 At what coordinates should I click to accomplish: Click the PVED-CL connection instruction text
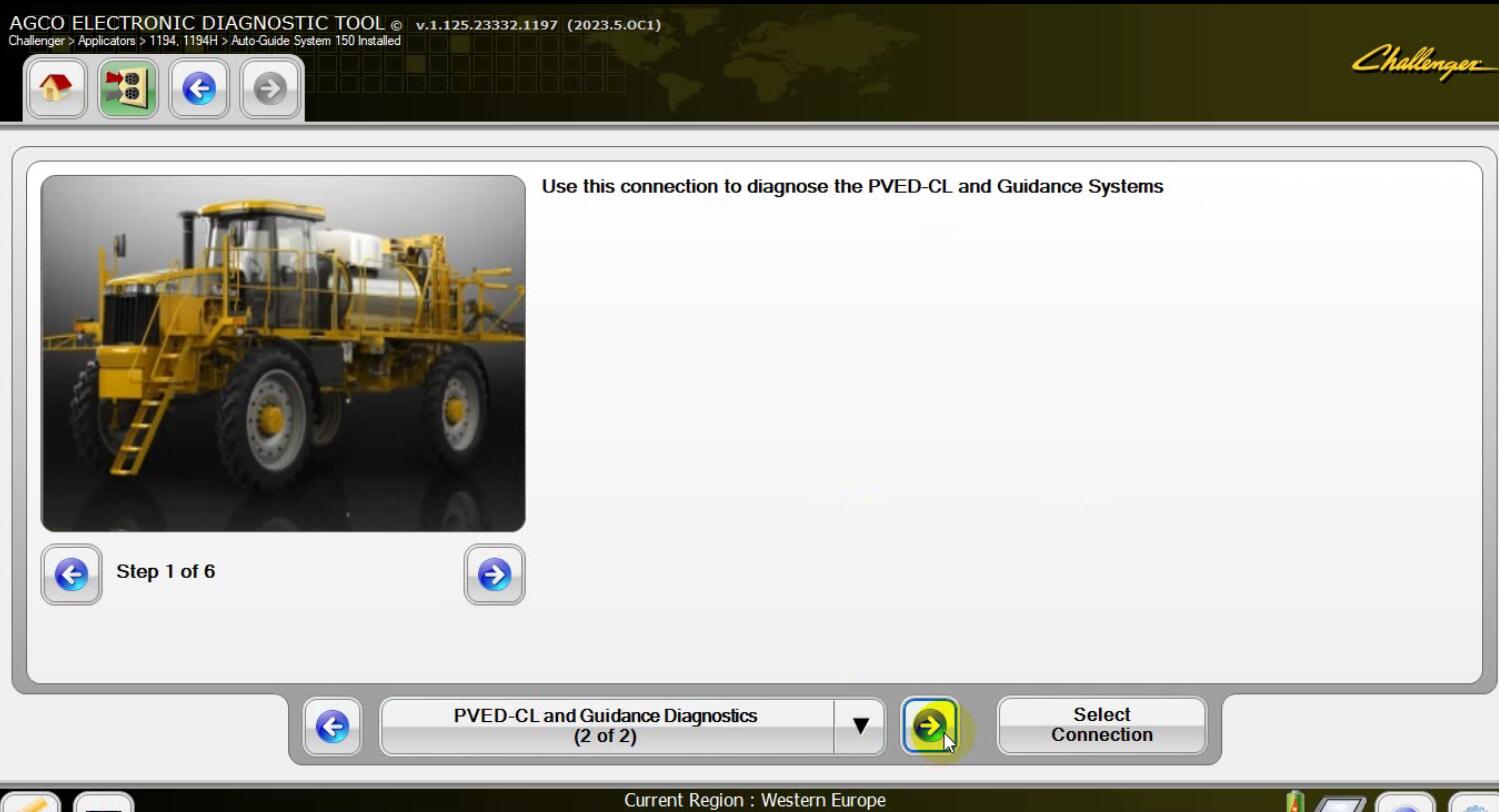point(852,187)
